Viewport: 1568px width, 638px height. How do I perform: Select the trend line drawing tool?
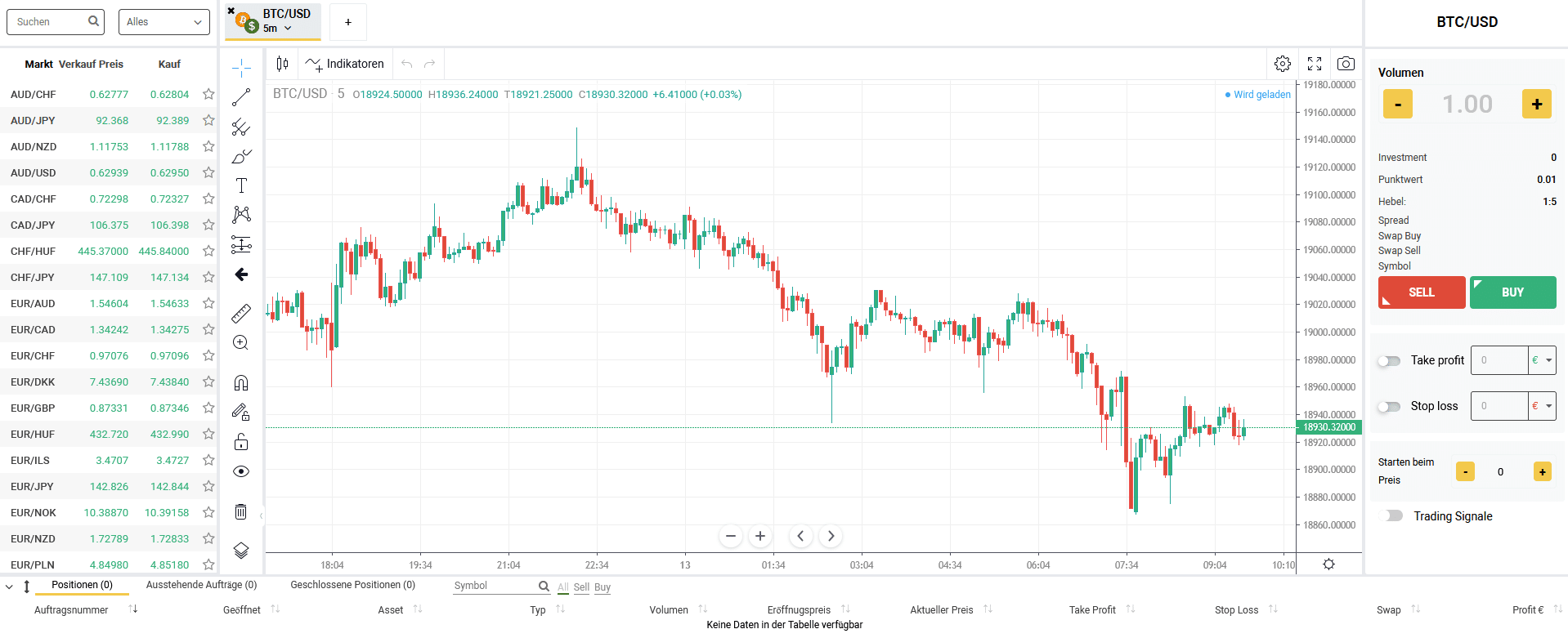[x=241, y=97]
